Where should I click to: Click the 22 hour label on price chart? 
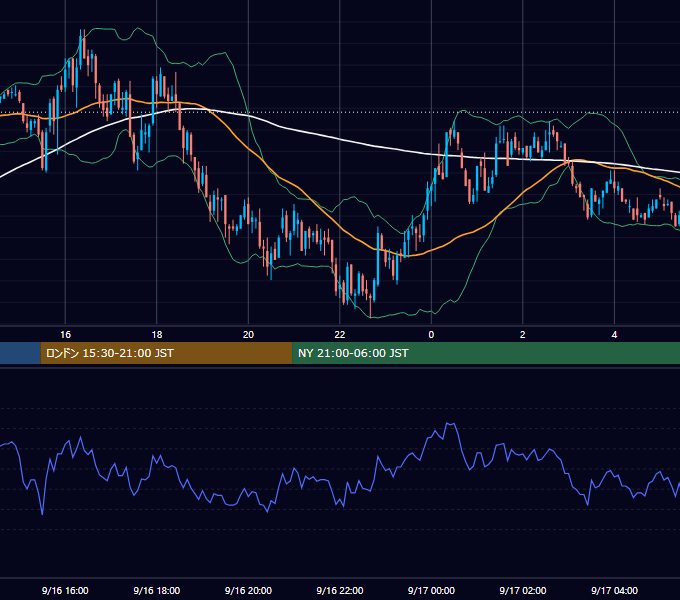(x=340, y=335)
